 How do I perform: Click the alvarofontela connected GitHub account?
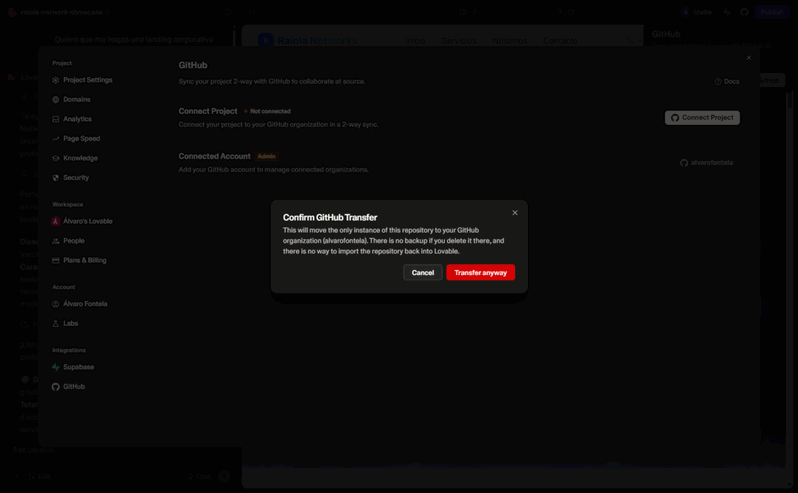(706, 163)
